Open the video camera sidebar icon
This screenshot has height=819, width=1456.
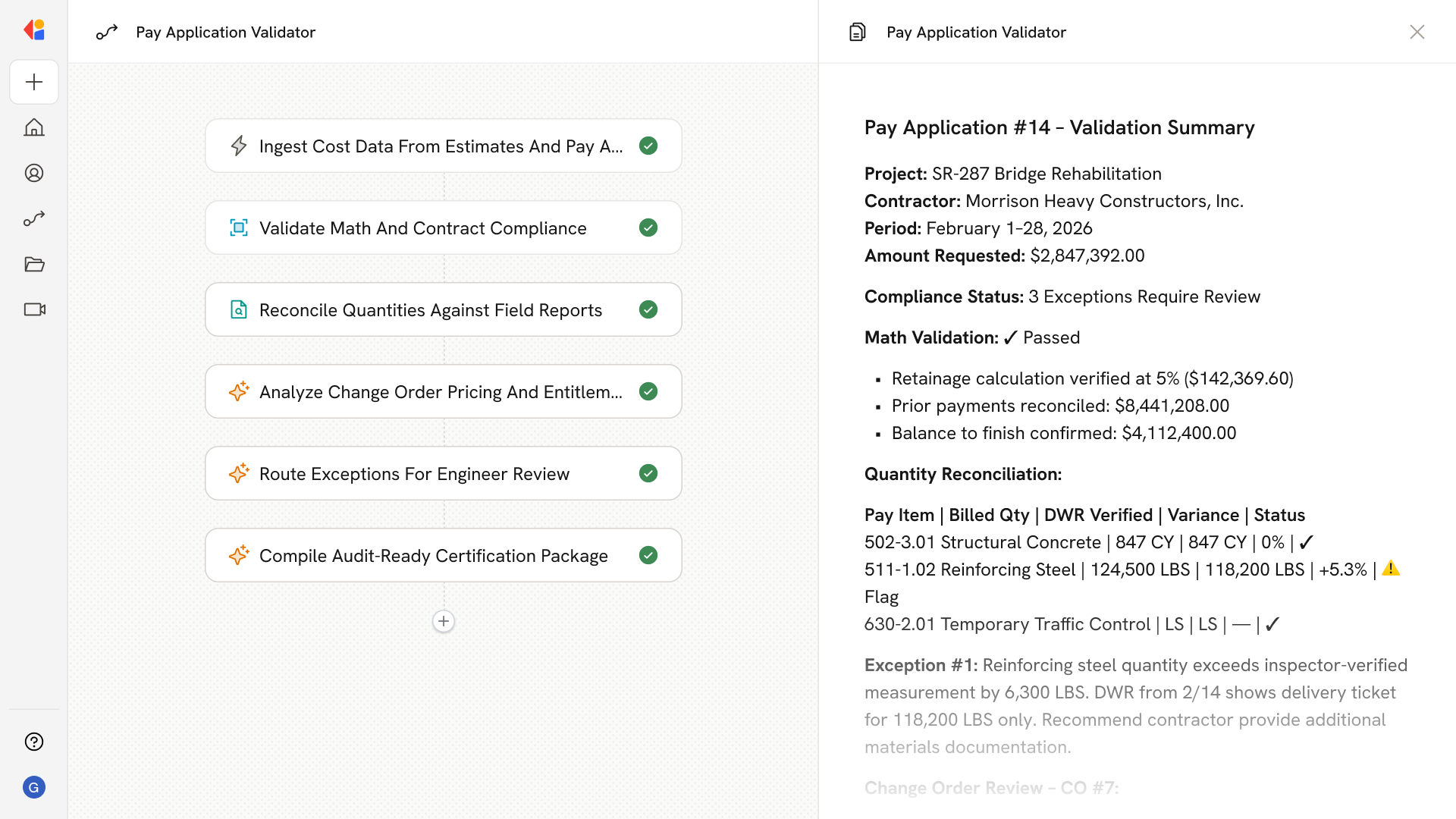point(34,309)
